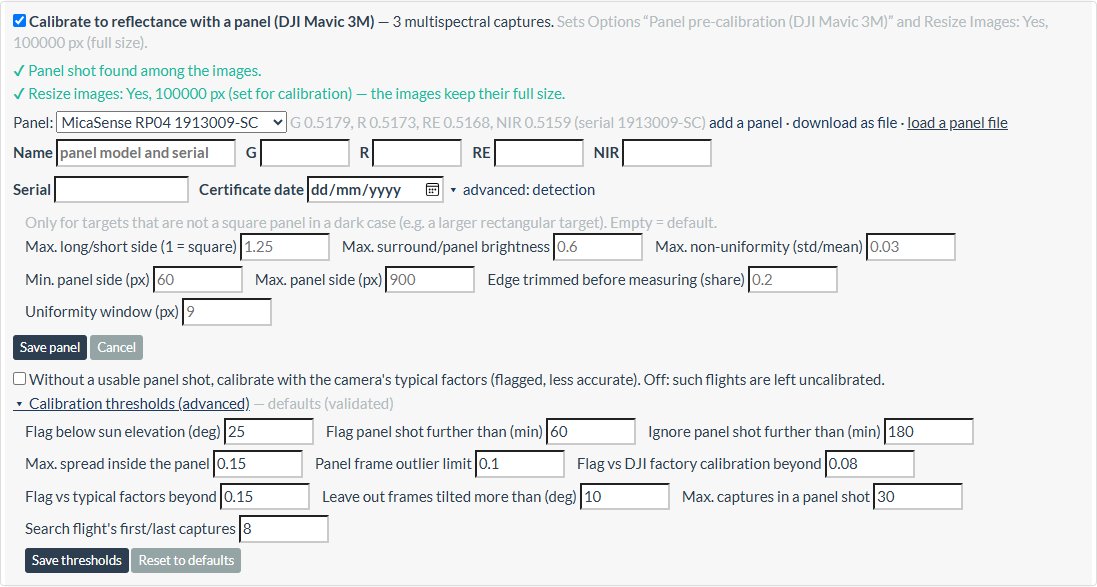This screenshot has width=1097, height=587.
Task: Click the 'defaults (validated)' text
Action: pyautogui.click(x=330, y=404)
